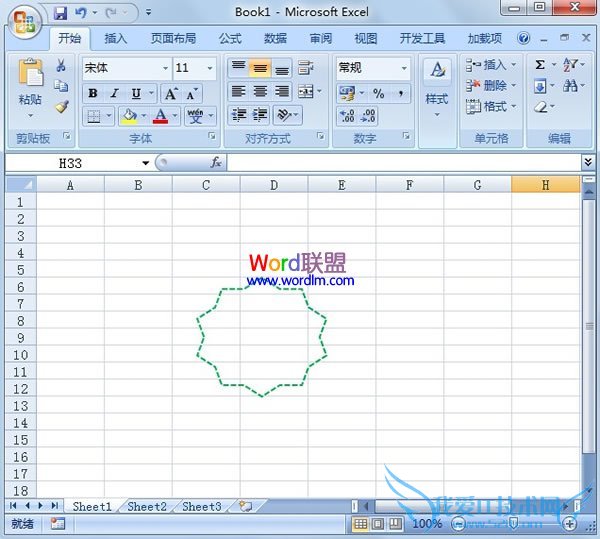The image size is (600, 539).
Task: Open the 页面布局 ribbon tab
Action: pyautogui.click(x=173, y=38)
